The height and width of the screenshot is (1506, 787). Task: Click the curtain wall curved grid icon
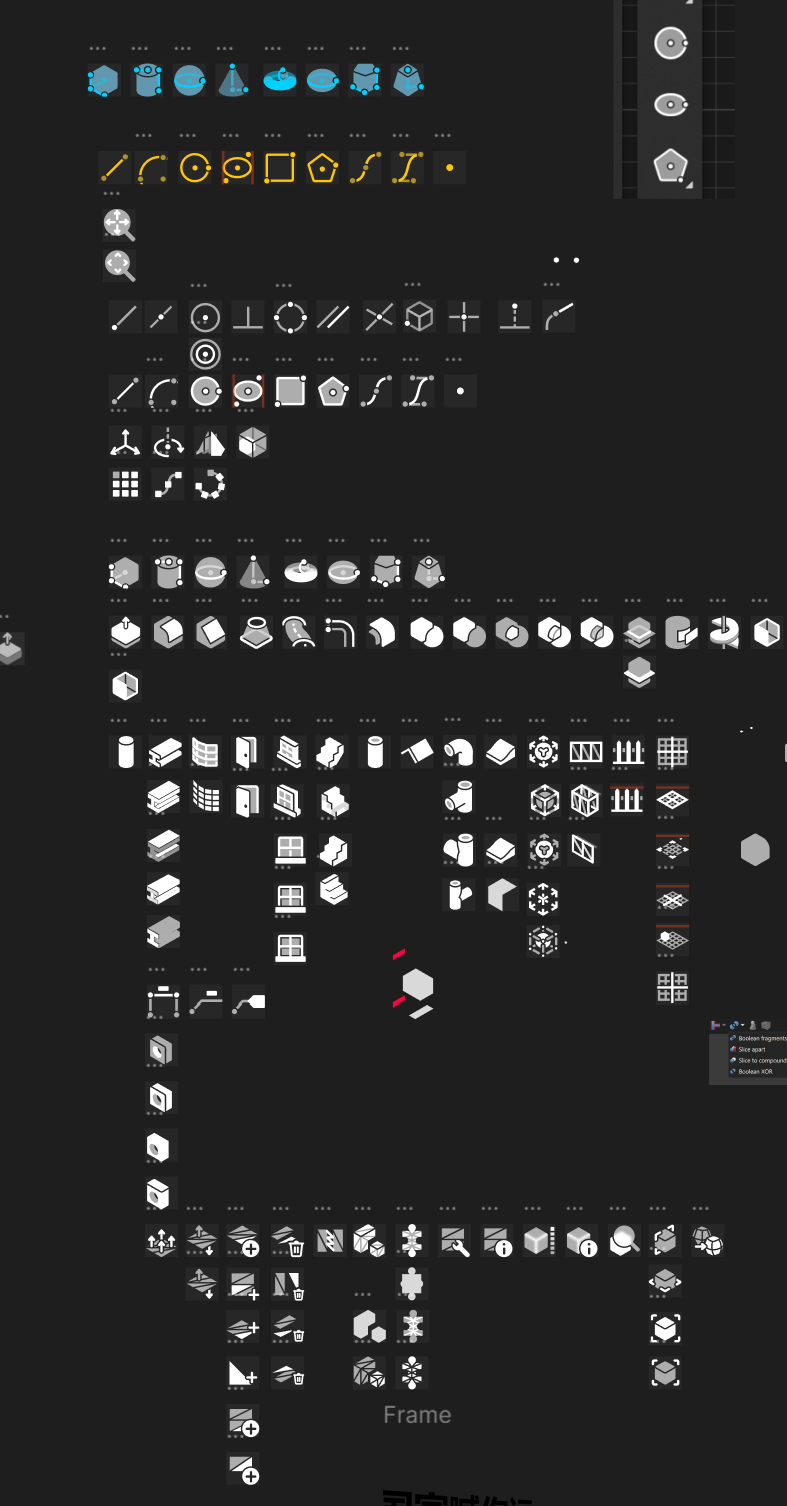pyautogui.click(x=205, y=751)
